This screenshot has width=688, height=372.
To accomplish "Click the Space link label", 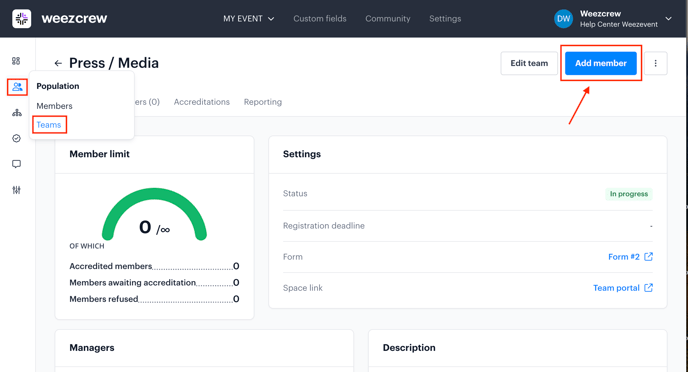I will point(303,288).
